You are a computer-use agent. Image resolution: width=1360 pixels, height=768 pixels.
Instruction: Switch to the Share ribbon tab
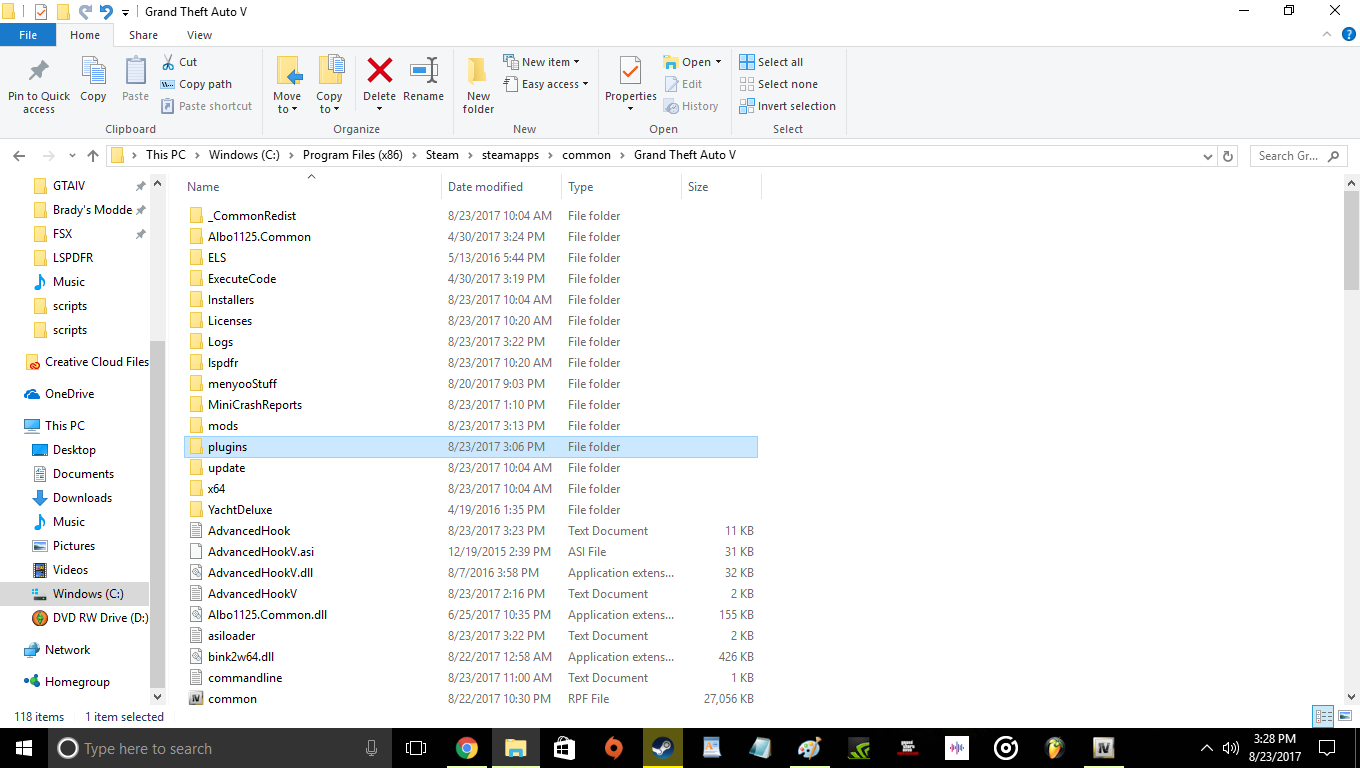143,35
